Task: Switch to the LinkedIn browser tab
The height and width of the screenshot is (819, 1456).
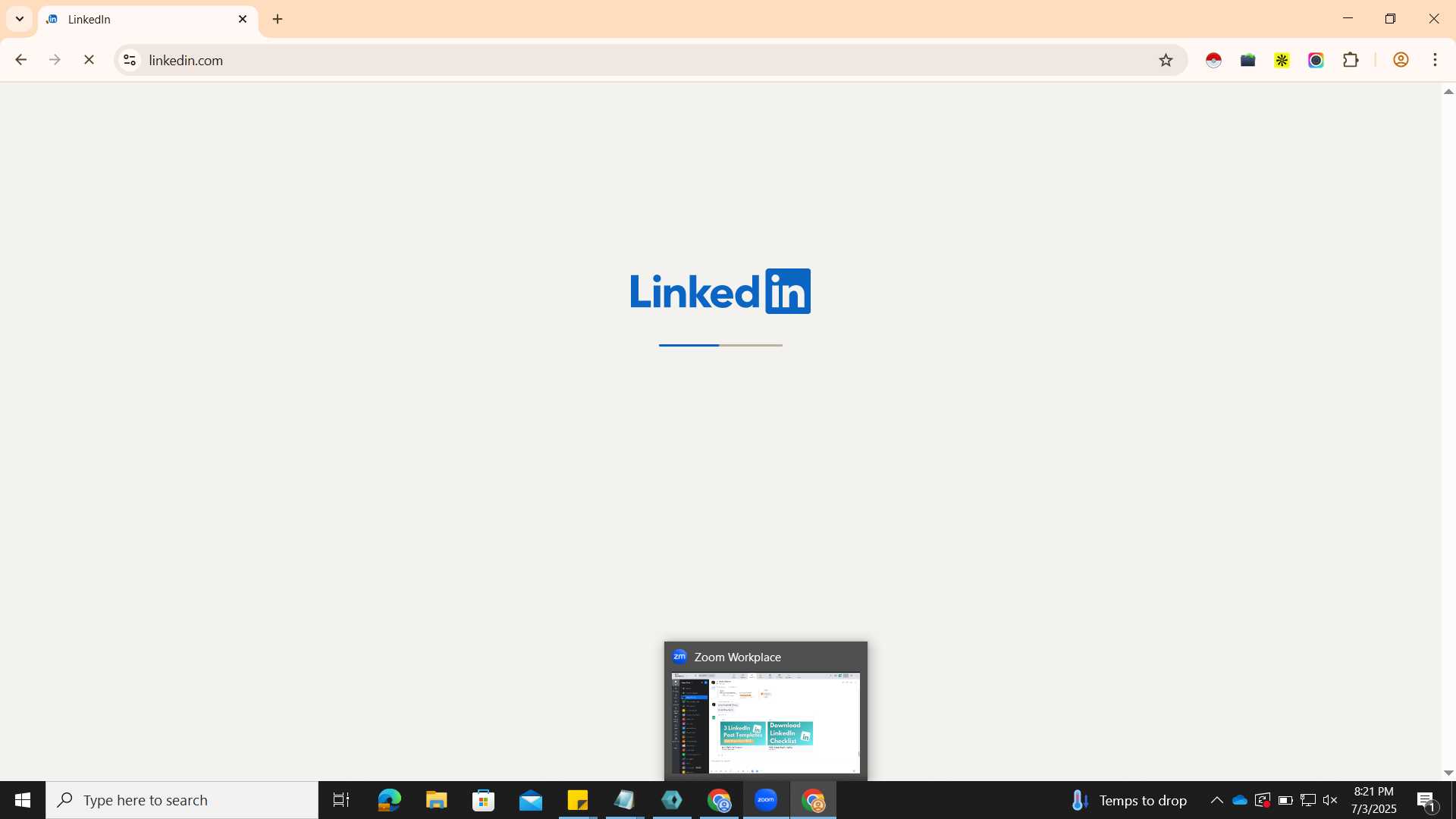Action: (x=147, y=20)
